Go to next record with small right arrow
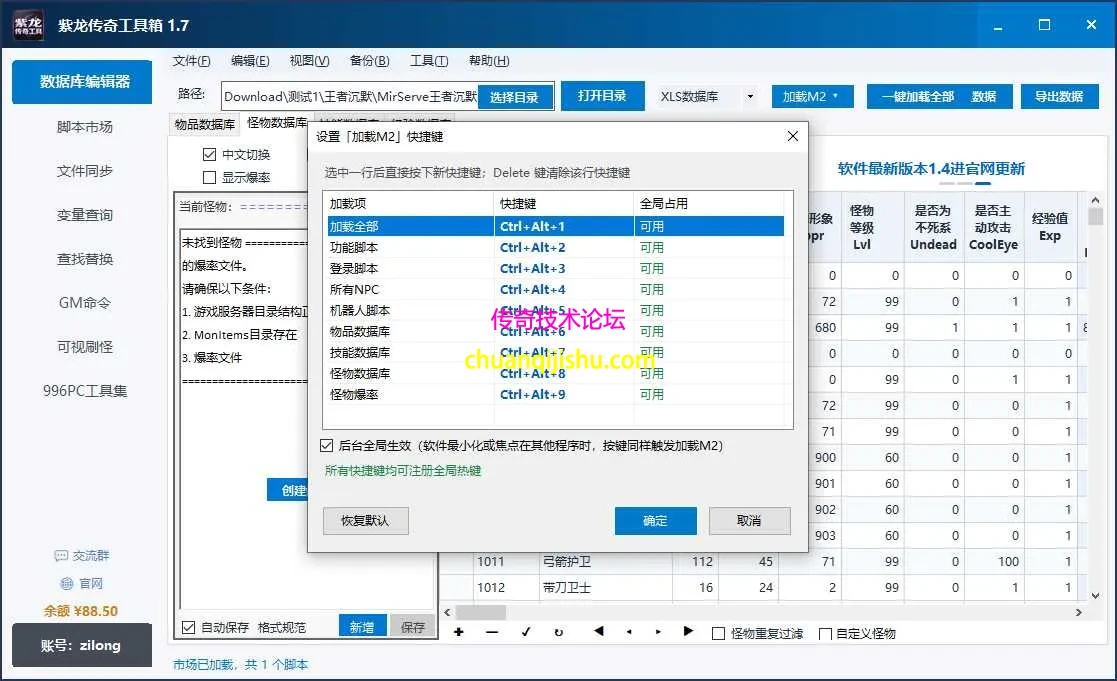1117x681 pixels. pyautogui.click(x=658, y=632)
